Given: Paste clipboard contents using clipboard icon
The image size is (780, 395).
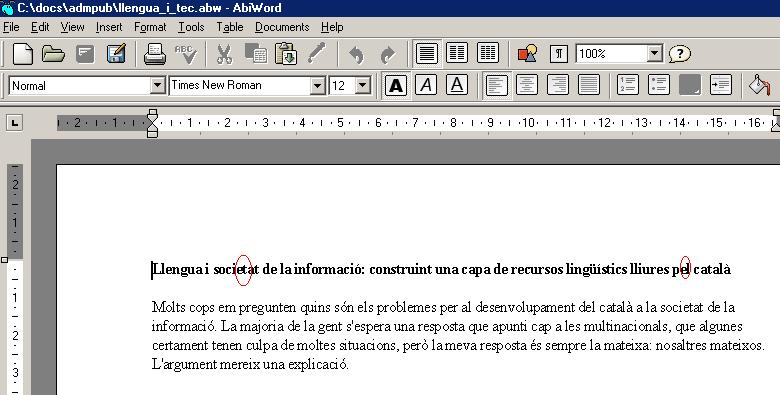Looking at the screenshot, I should [286, 54].
